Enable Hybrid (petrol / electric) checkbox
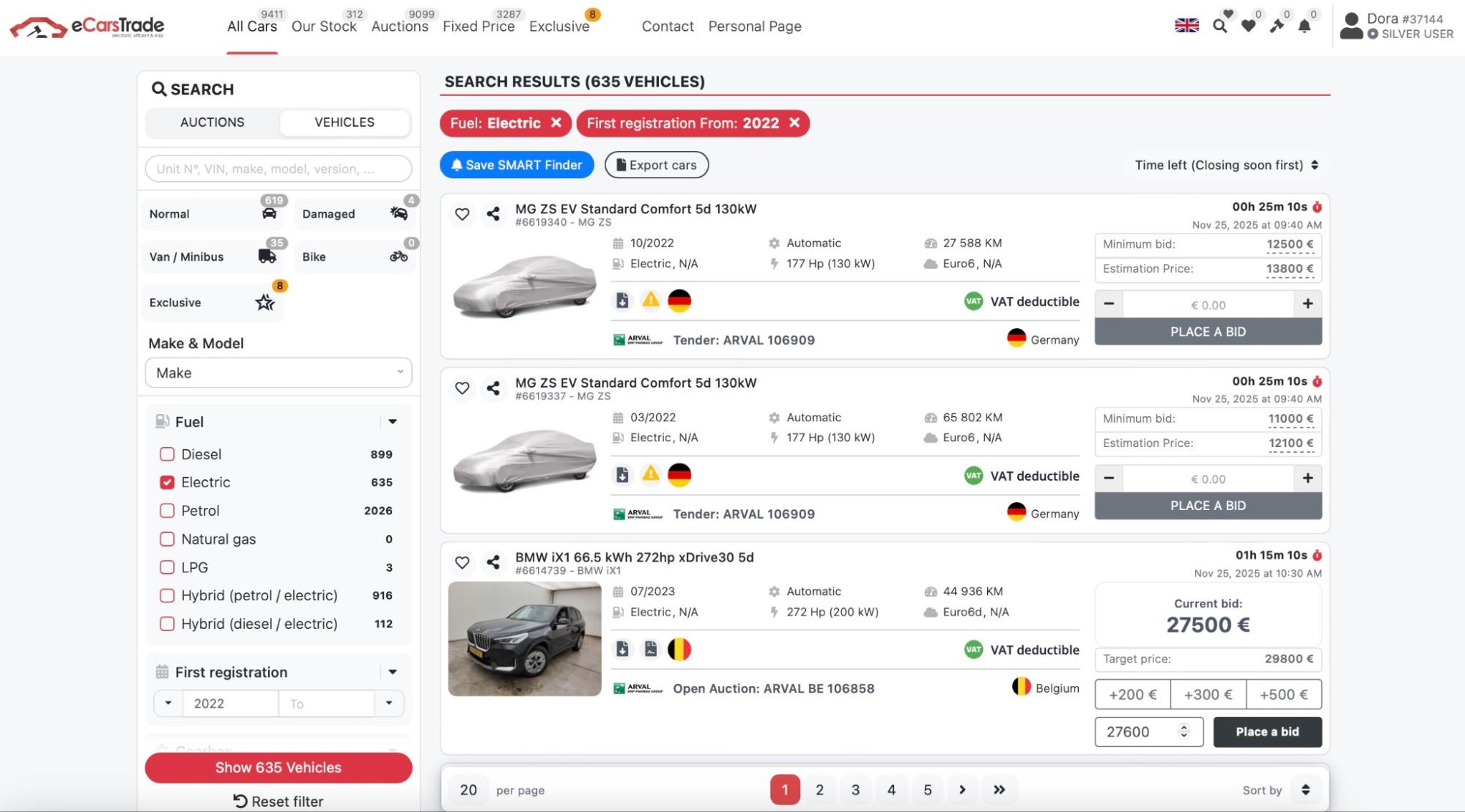The image size is (1465, 812). [x=167, y=596]
